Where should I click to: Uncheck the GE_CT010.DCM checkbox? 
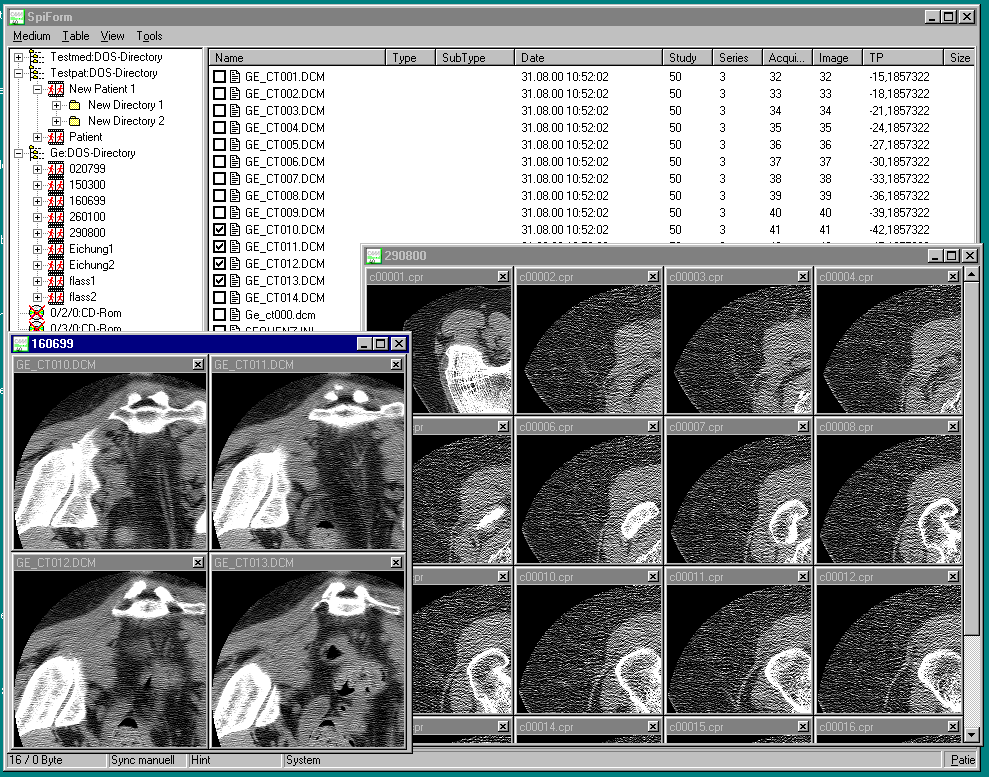coord(219,230)
